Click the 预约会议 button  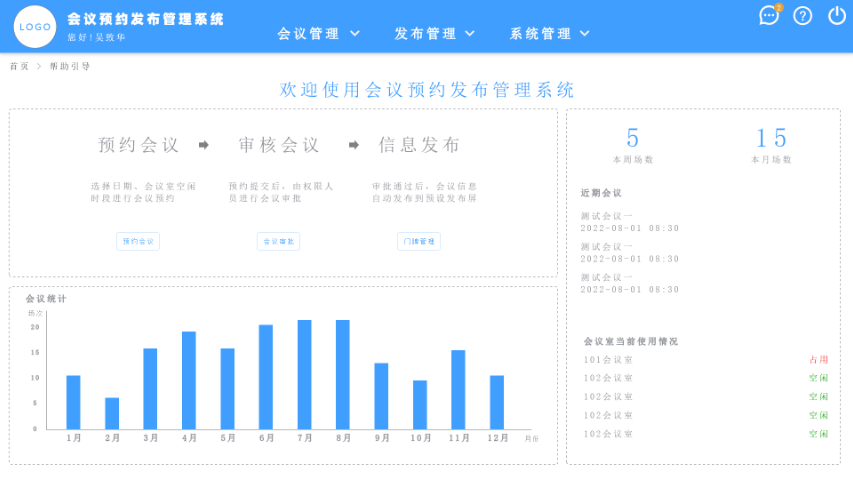point(138,241)
